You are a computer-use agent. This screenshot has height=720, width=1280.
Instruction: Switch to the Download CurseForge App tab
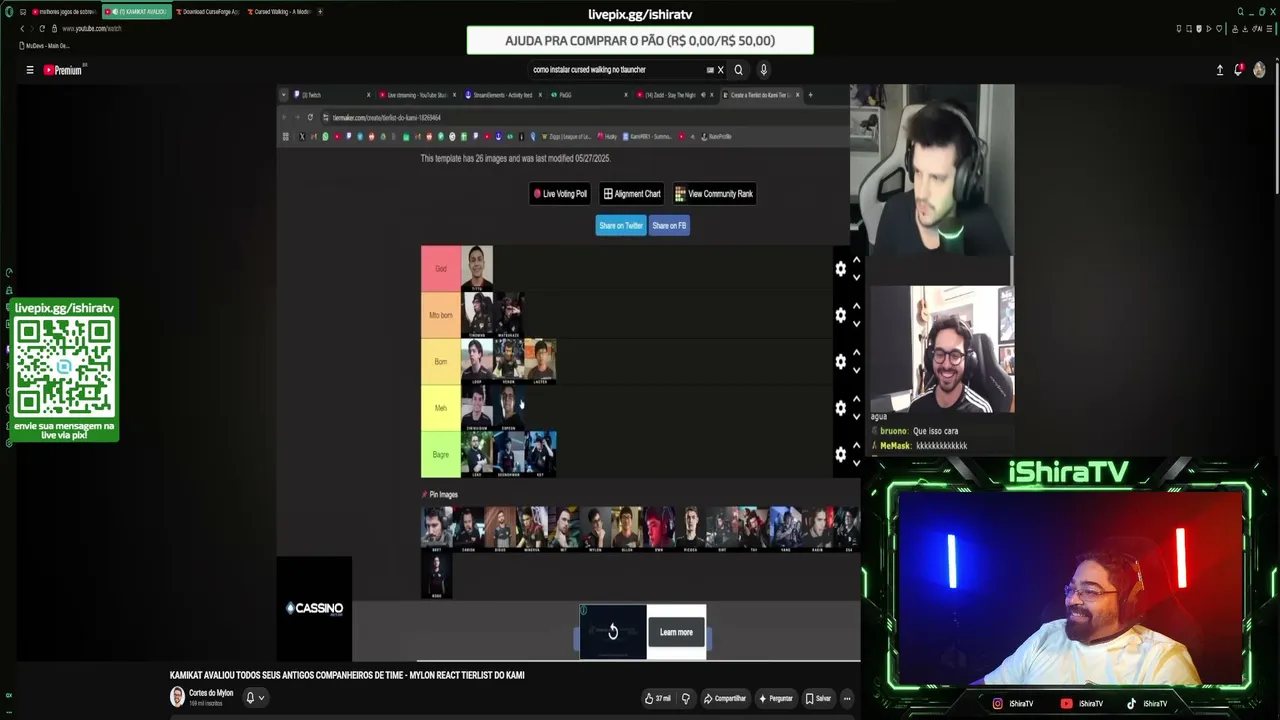pos(207,12)
